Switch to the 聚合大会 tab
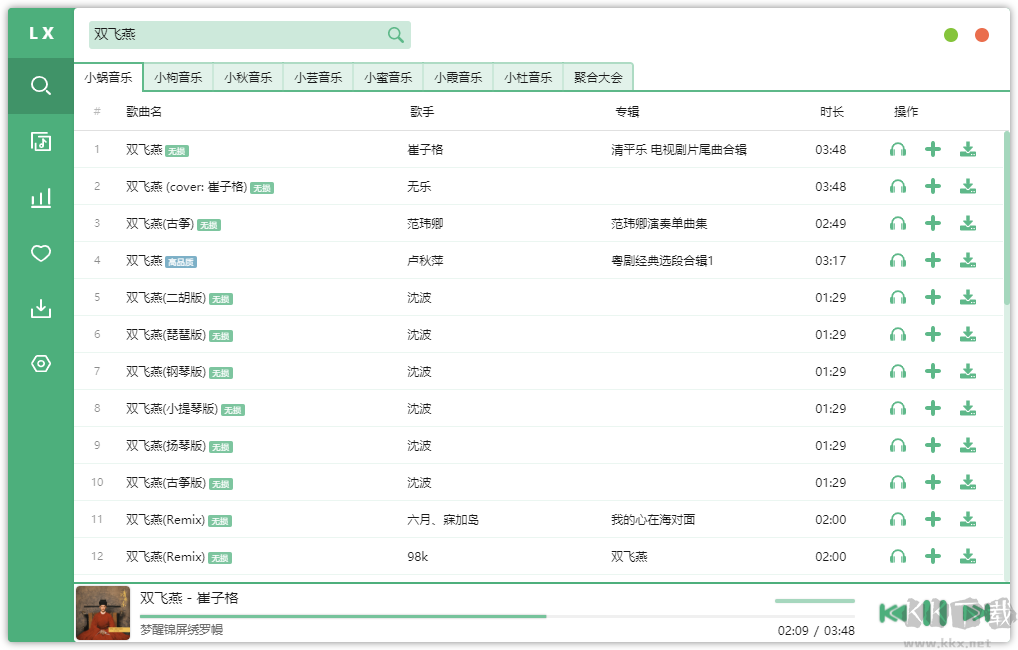The width and height of the screenshot is (1018, 650). click(x=598, y=77)
